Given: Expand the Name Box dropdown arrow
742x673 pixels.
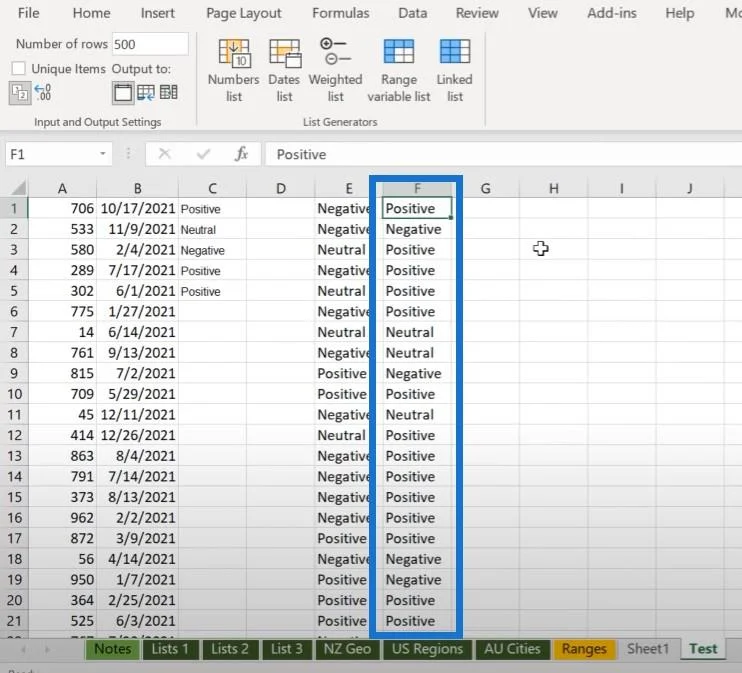Looking at the screenshot, I should (x=102, y=154).
